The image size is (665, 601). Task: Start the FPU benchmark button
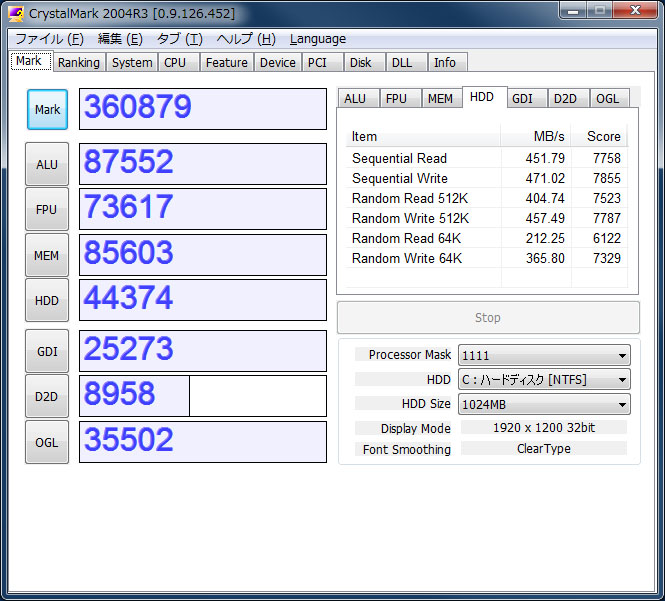click(47, 210)
